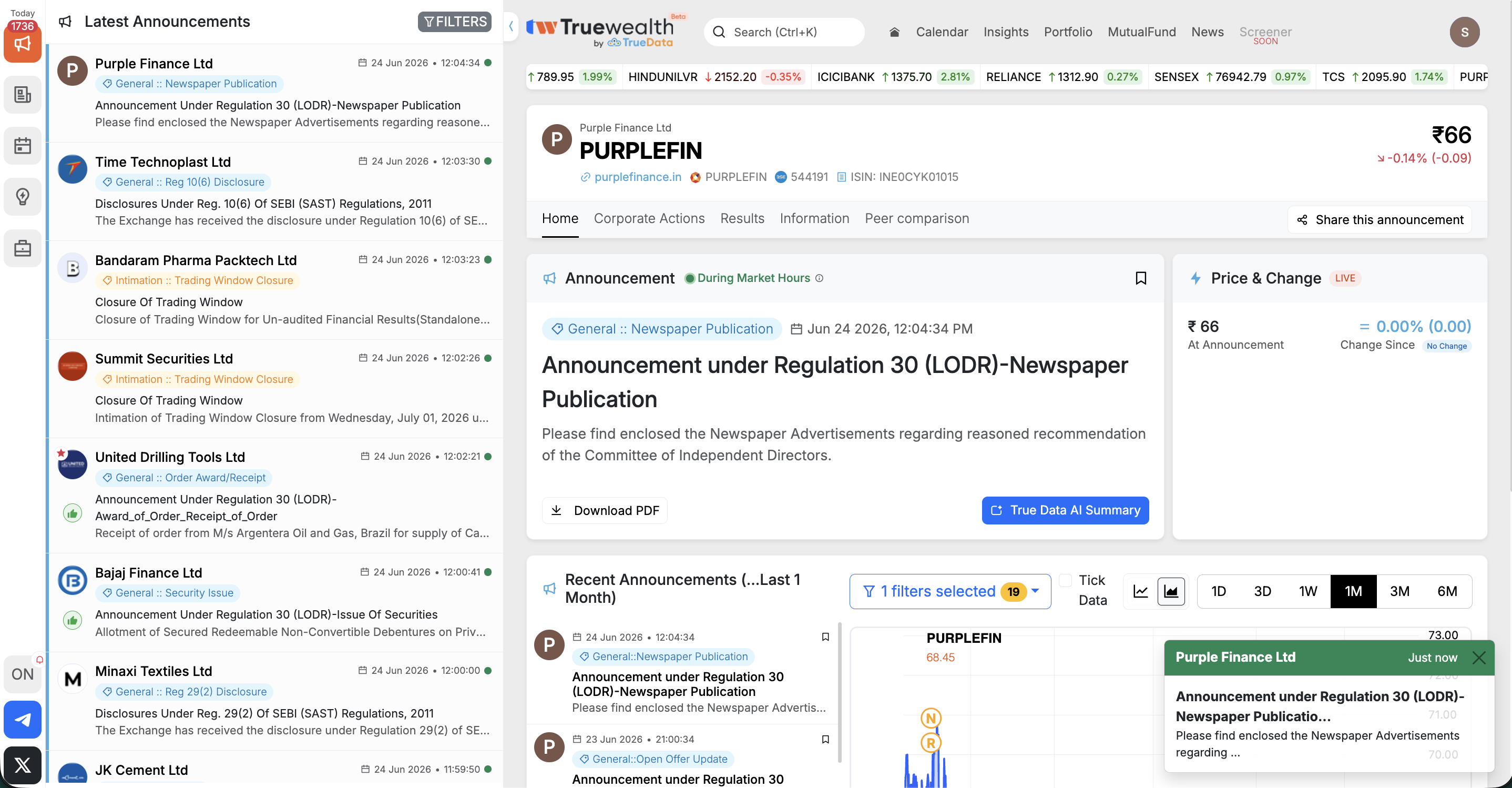
Task: Open the Telegram share icon
Action: click(22, 719)
